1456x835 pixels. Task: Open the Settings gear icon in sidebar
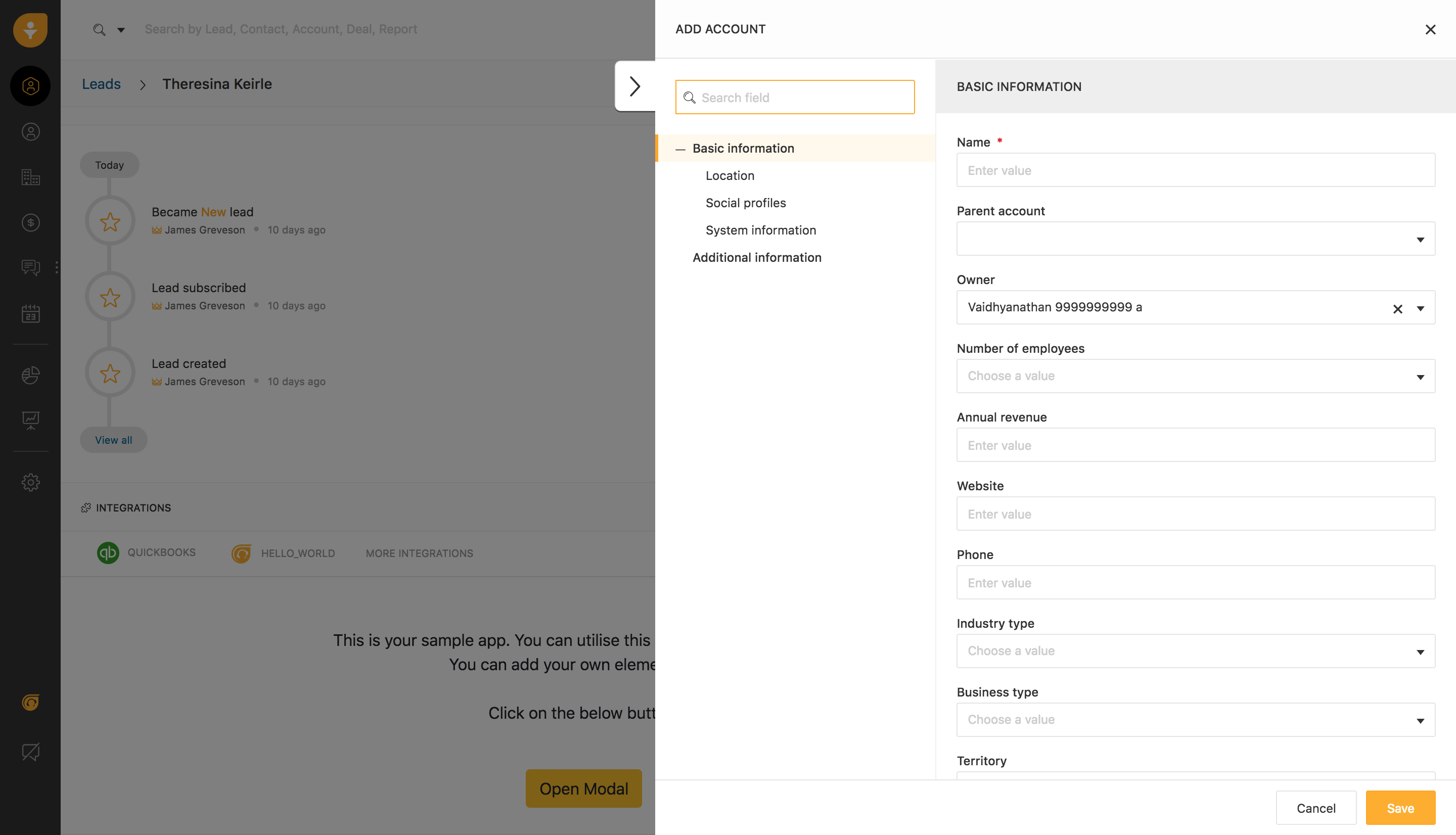[x=30, y=482]
